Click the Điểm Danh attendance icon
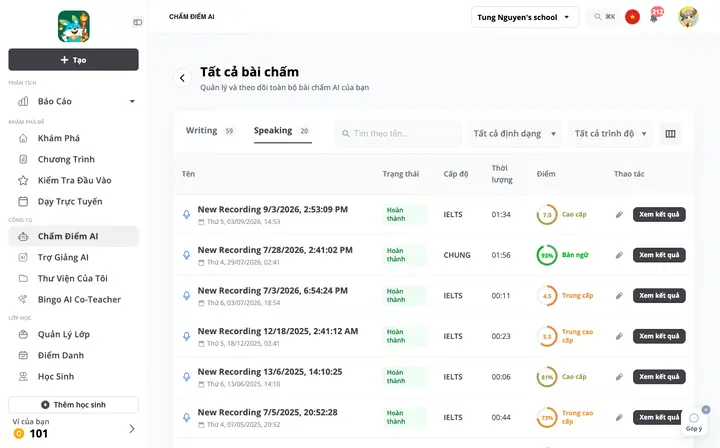The width and height of the screenshot is (720, 448). pyautogui.click(x=23, y=355)
